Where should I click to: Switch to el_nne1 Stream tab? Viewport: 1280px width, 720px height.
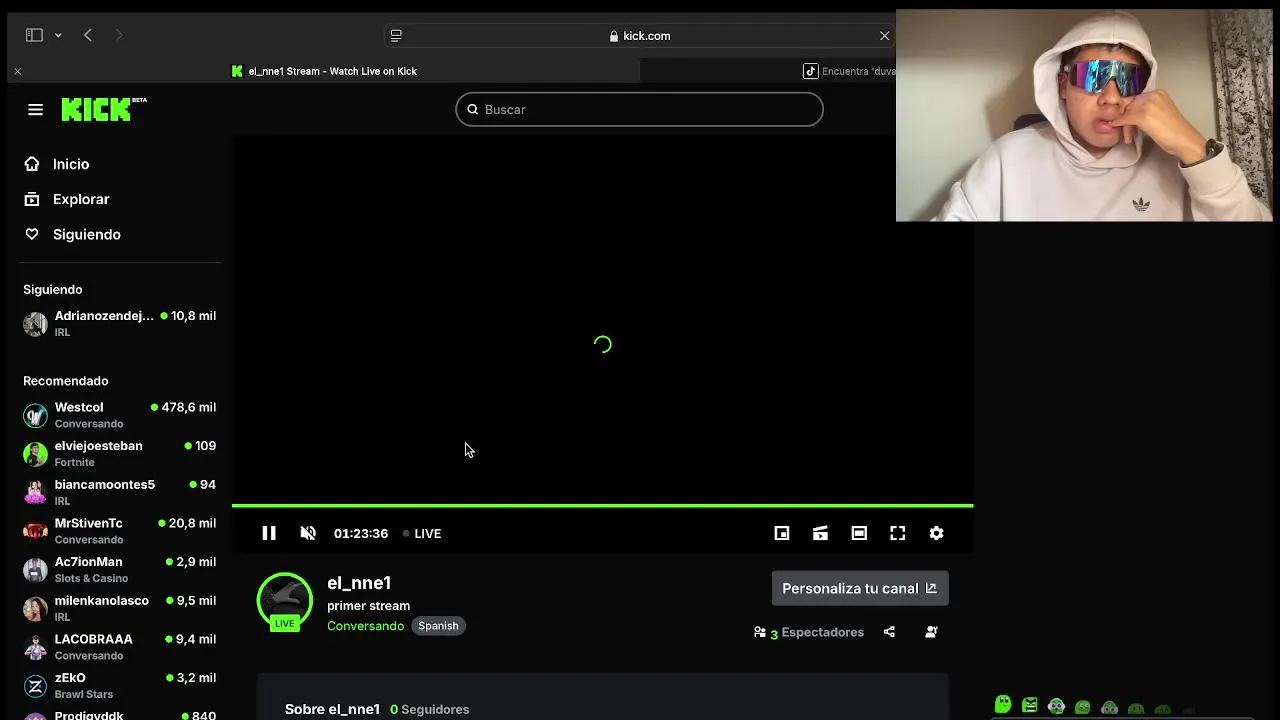pyautogui.click(x=323, y=71)
